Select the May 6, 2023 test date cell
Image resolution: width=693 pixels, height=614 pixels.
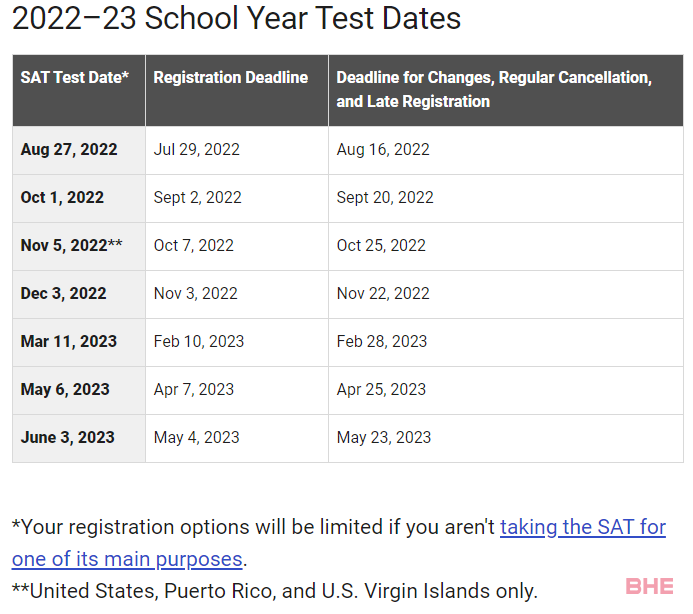pyautogui.click(x=79, y=390)
